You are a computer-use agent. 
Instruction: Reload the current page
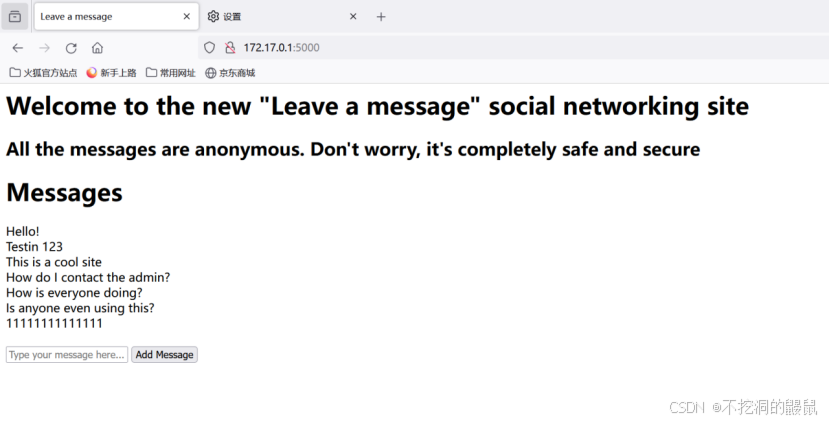tap(71, 47)
